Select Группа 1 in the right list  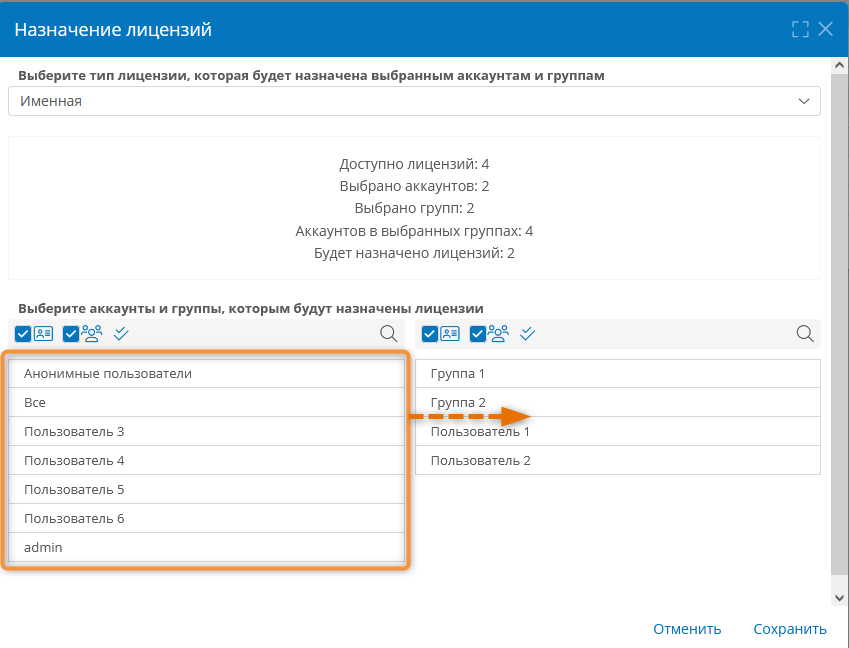click(618, 374)
